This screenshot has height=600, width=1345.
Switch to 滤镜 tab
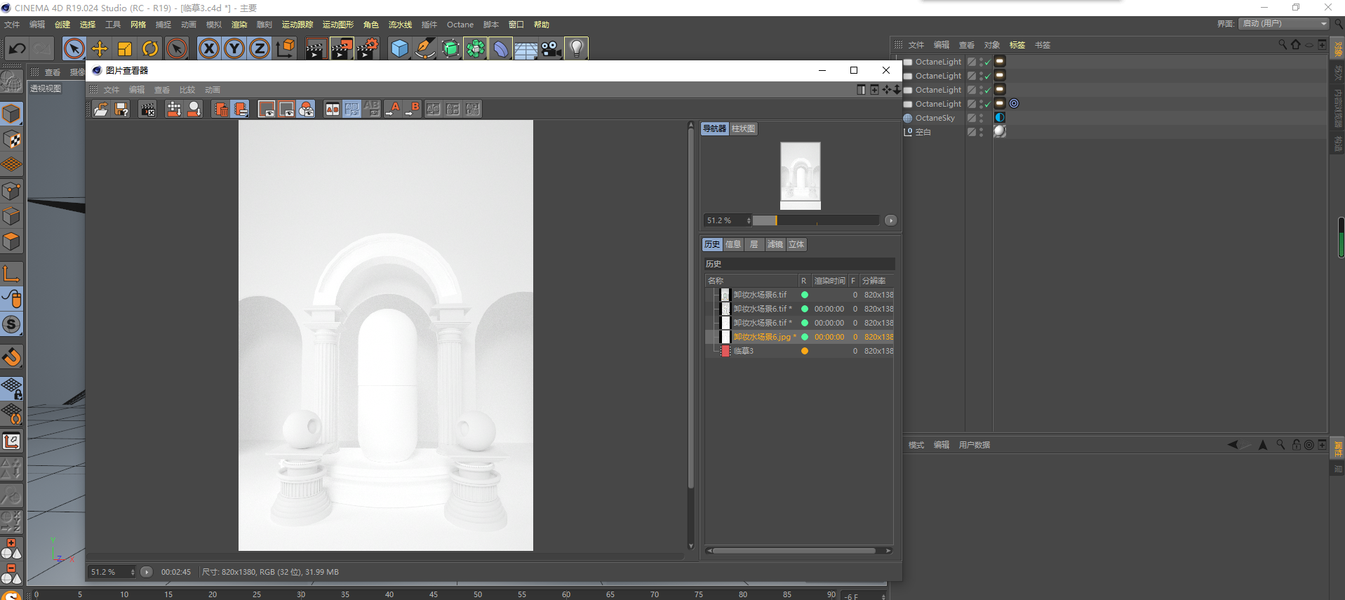pyautogui.click(x=775, y=244)
